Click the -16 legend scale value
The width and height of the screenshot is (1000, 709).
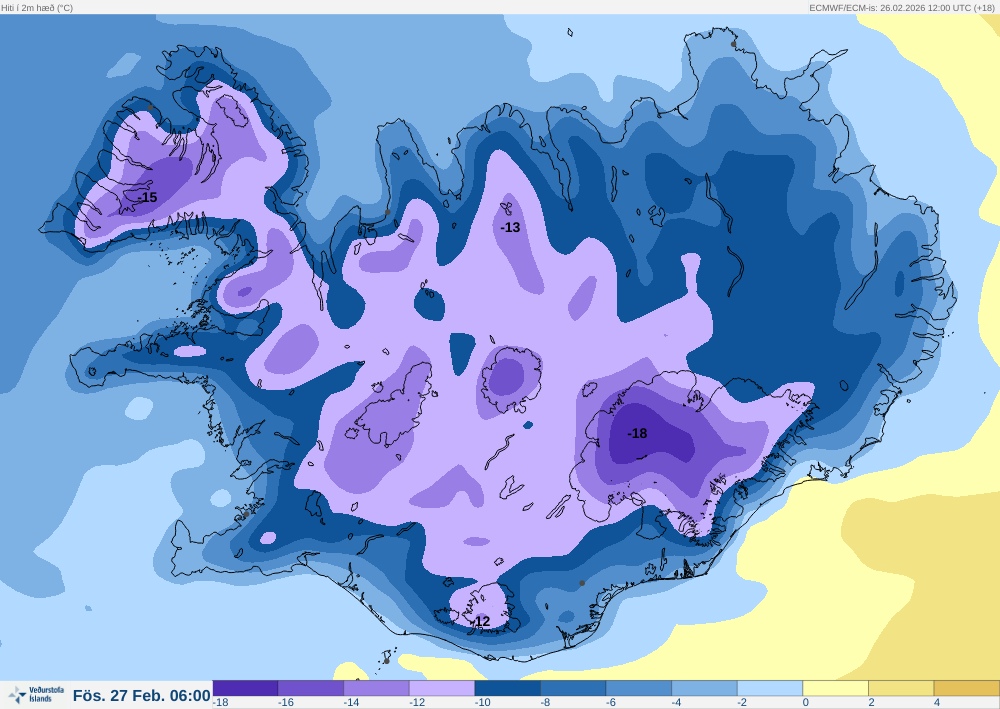pos(286,703)
